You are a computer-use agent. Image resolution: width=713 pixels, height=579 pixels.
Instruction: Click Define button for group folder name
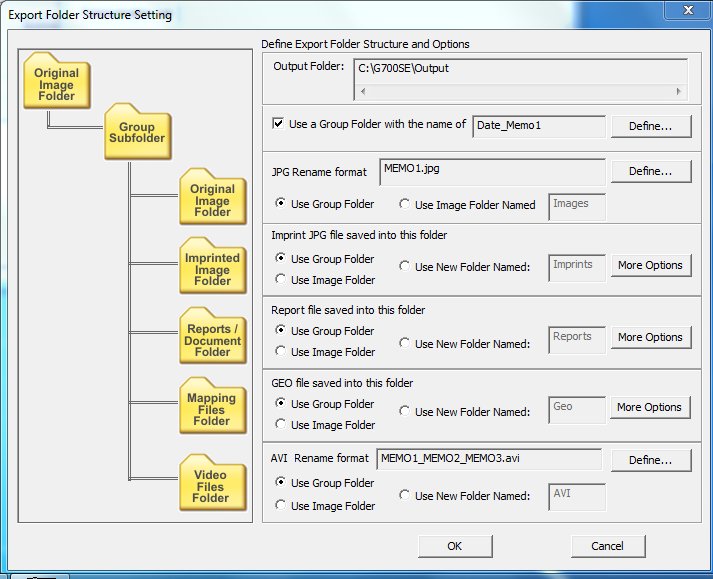[651, 126]
